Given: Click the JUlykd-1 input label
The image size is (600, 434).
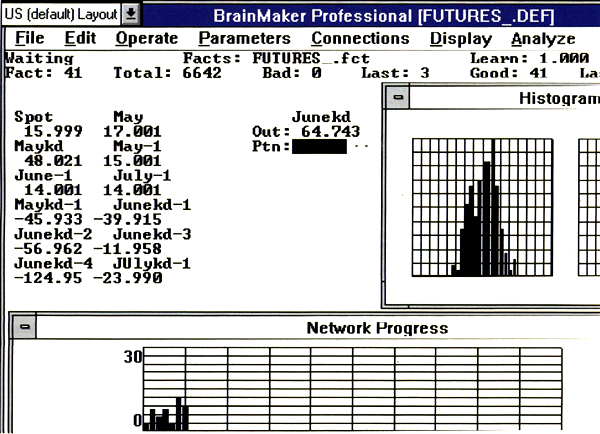Looking at the screenshot, I should 152,263.
